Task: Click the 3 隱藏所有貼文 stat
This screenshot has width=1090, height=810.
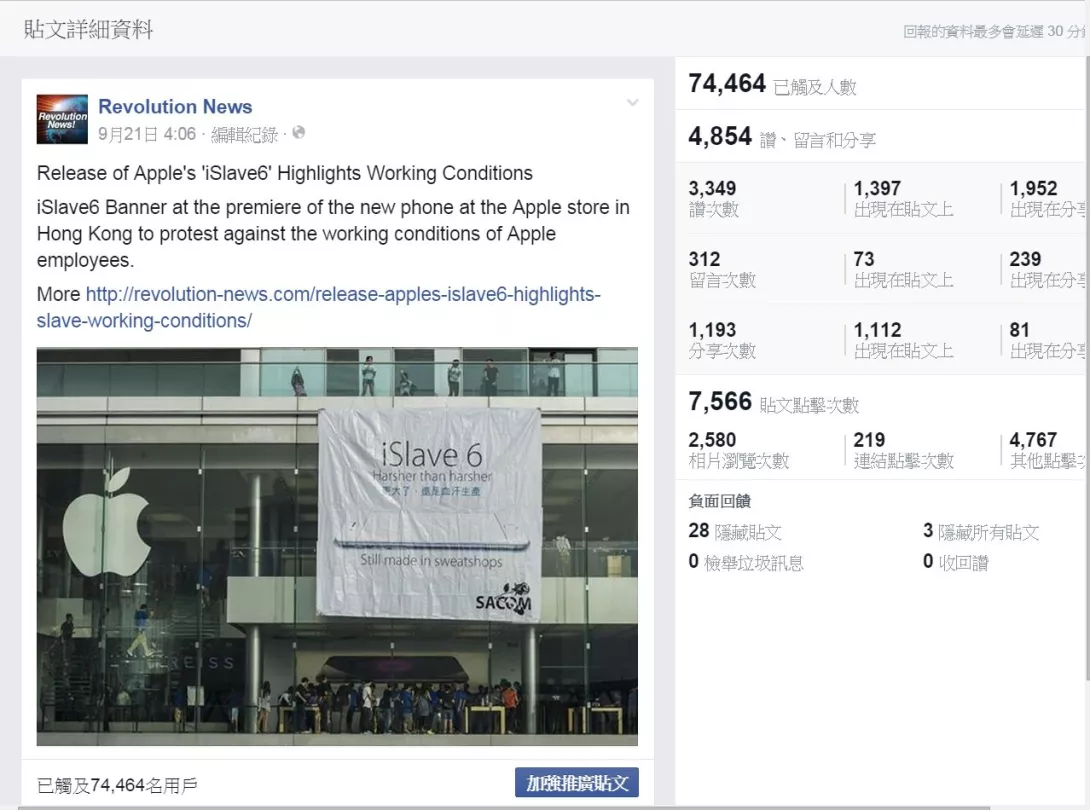Action: (981, 532)
